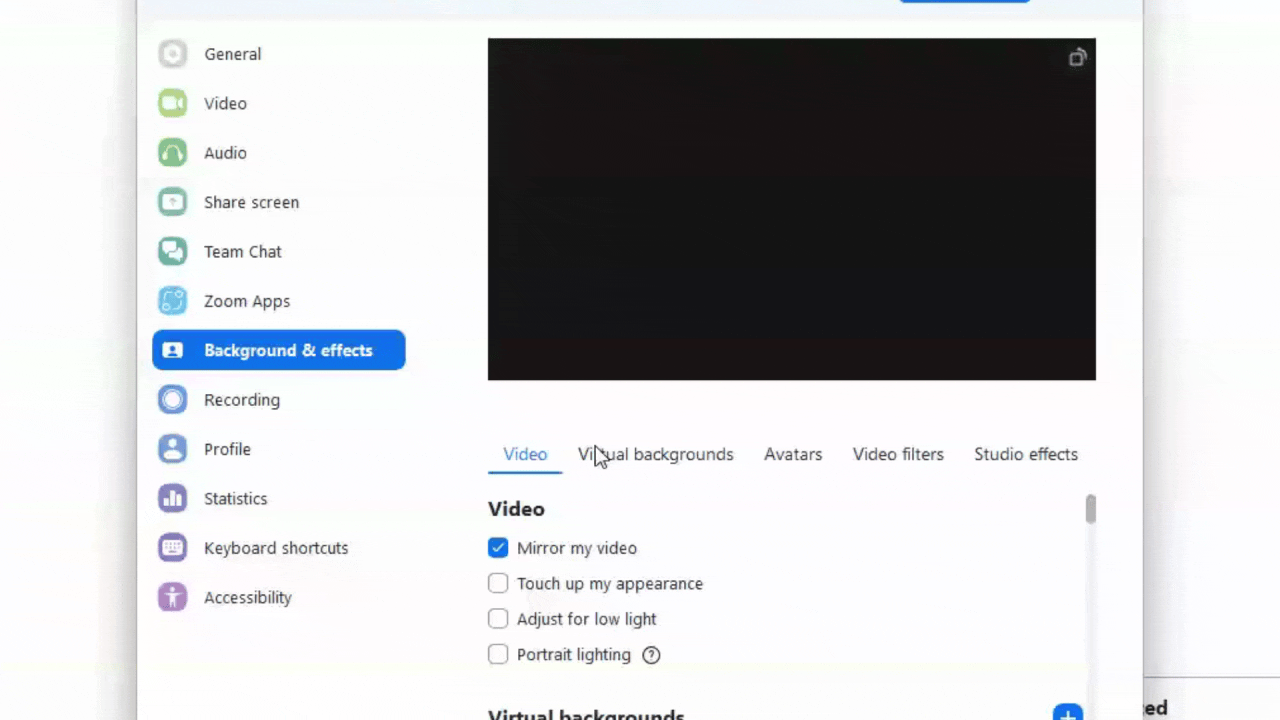Click the blue add background button
Viewport: 1280px width, 720px height.
click(1067, 712)
